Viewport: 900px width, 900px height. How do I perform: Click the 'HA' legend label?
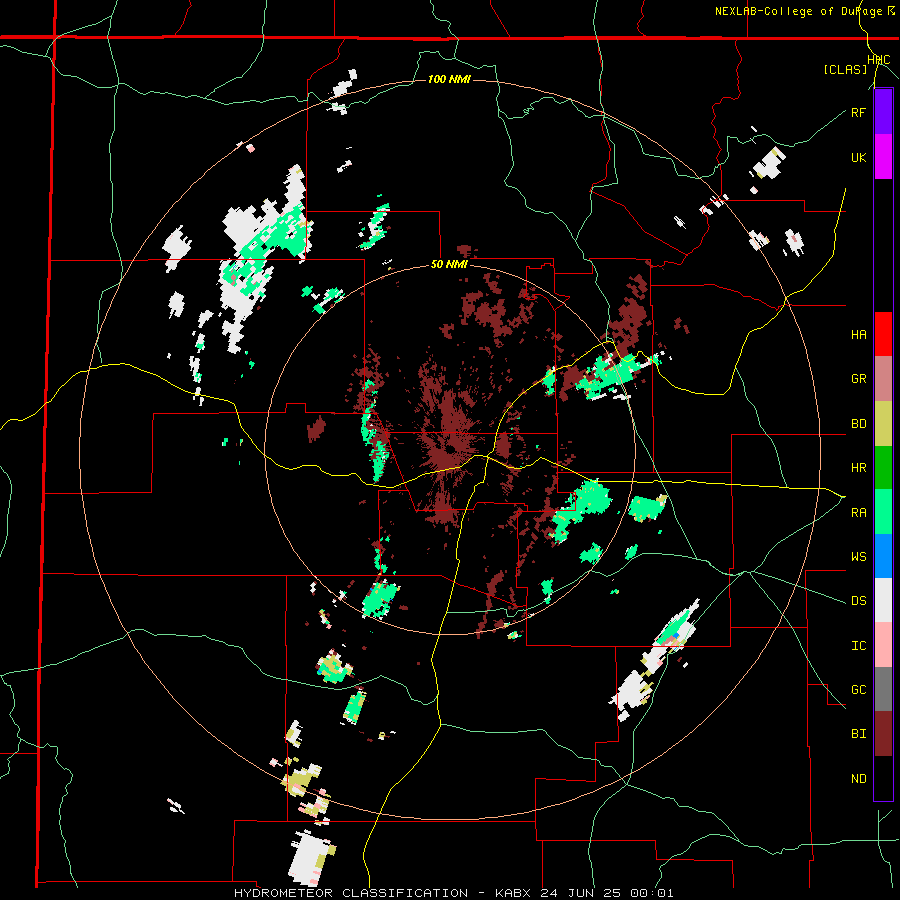[x=858, y=334]
